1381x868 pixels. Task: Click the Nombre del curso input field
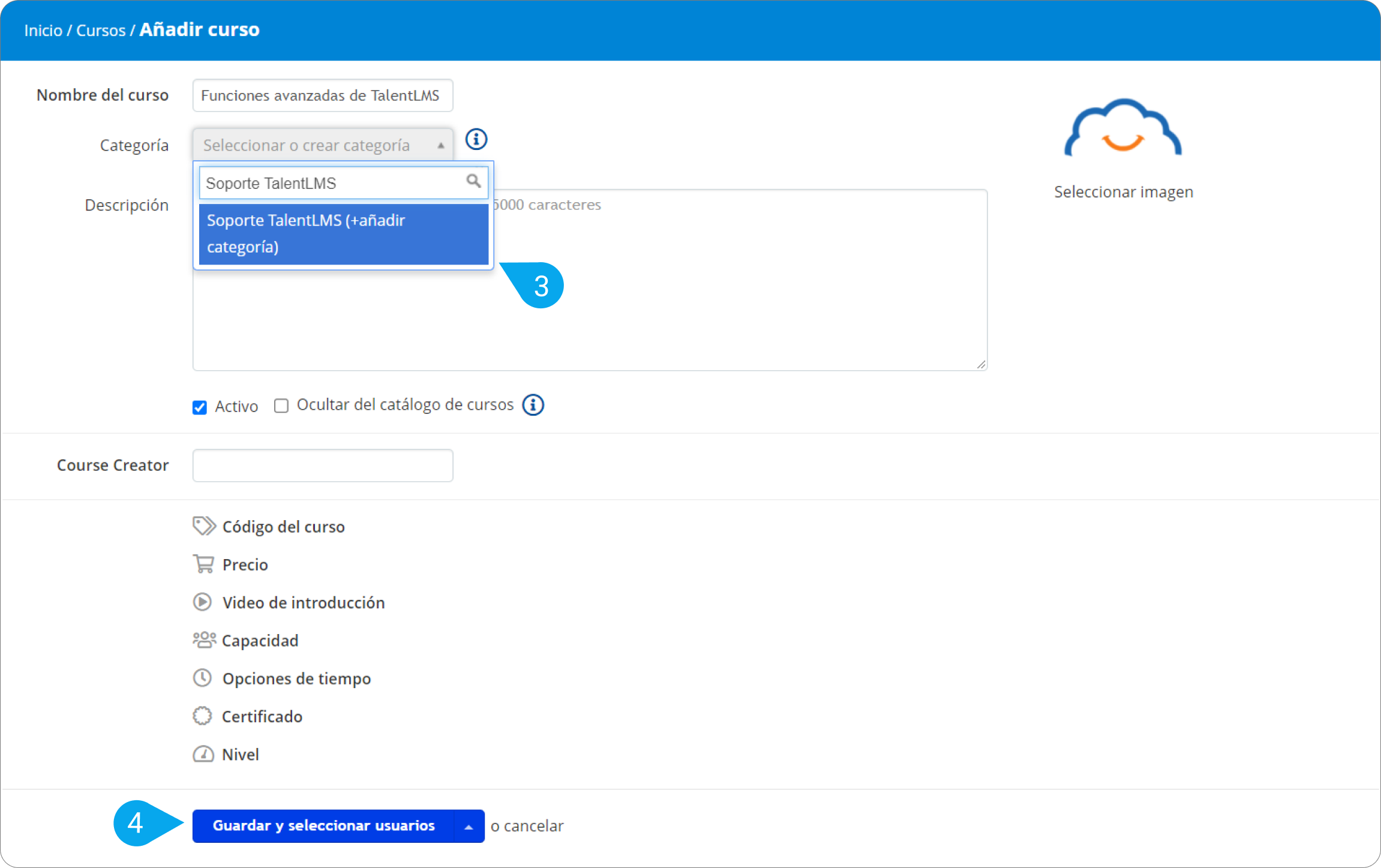(x=323, y=95)
